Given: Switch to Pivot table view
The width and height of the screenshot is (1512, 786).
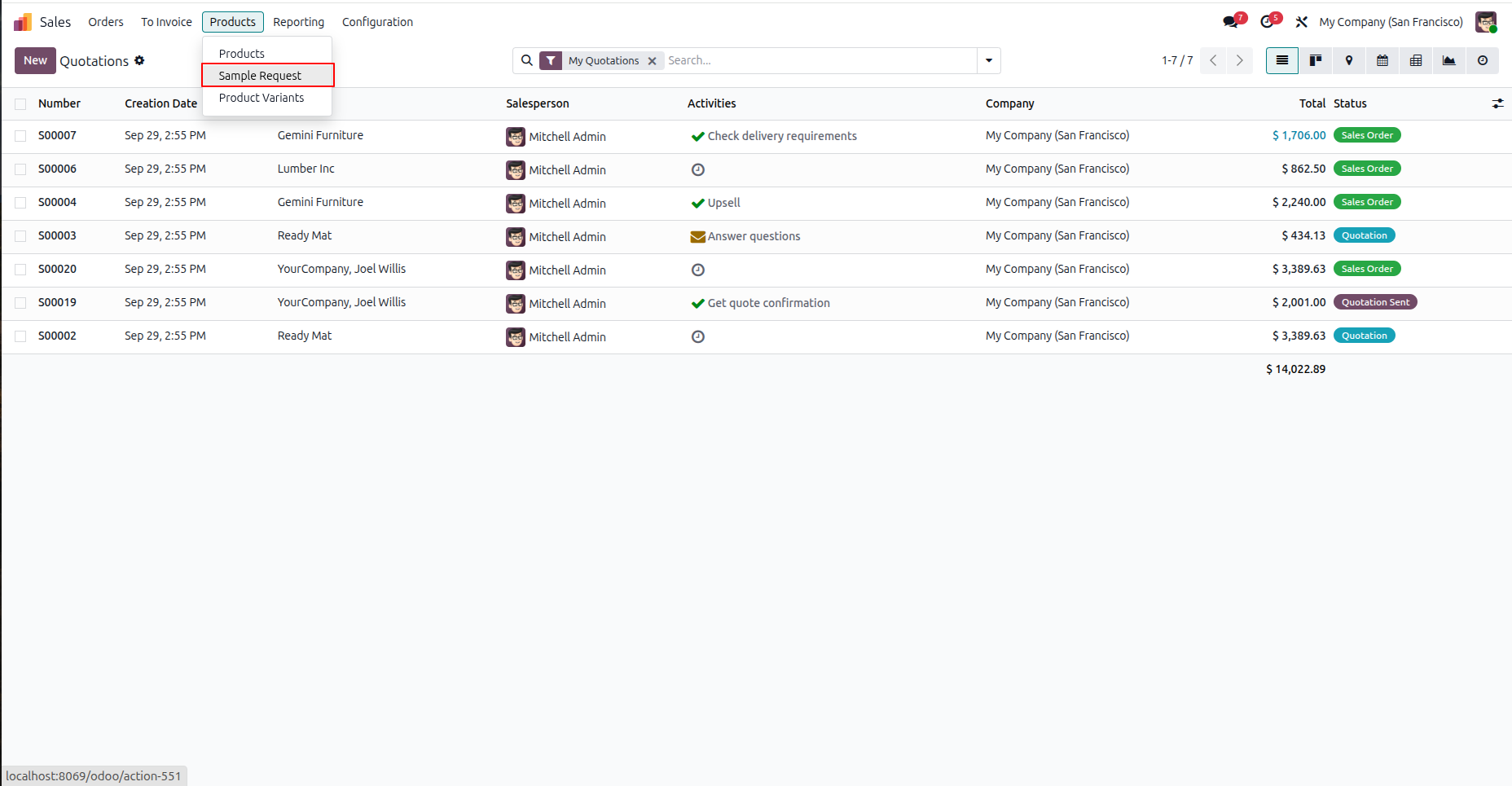Looking at the screenshot, I should point(1416,60).
